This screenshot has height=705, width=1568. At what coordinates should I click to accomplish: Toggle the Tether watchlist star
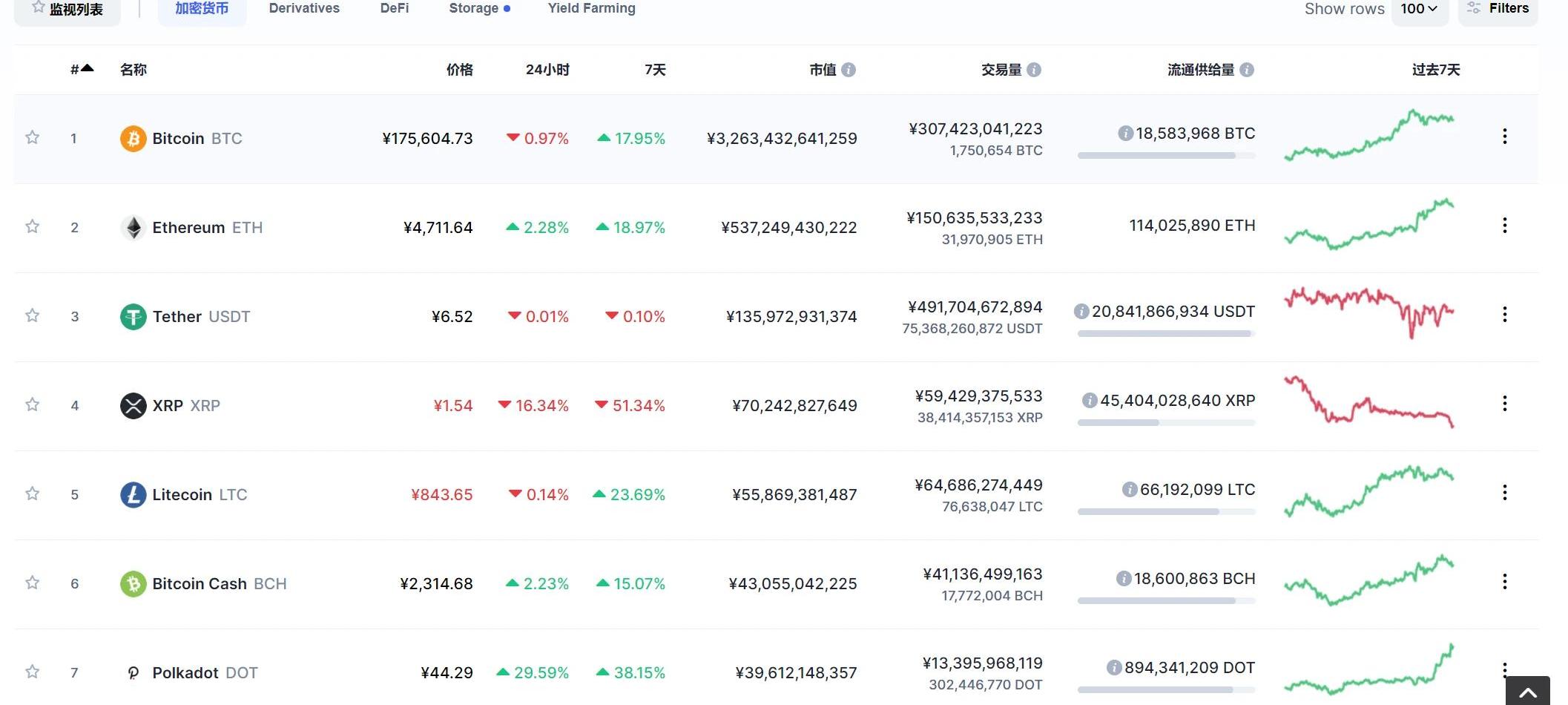coord(32,315)
